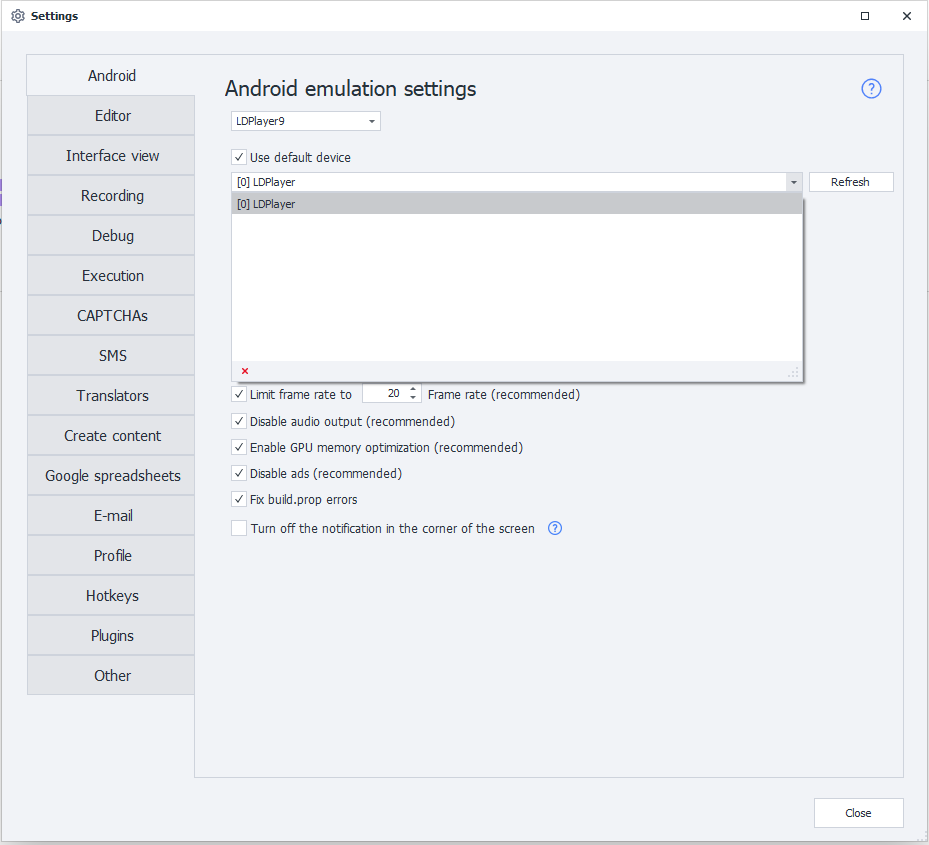
Task: Click the frame rate value field
Action: [x=385, y=394]
